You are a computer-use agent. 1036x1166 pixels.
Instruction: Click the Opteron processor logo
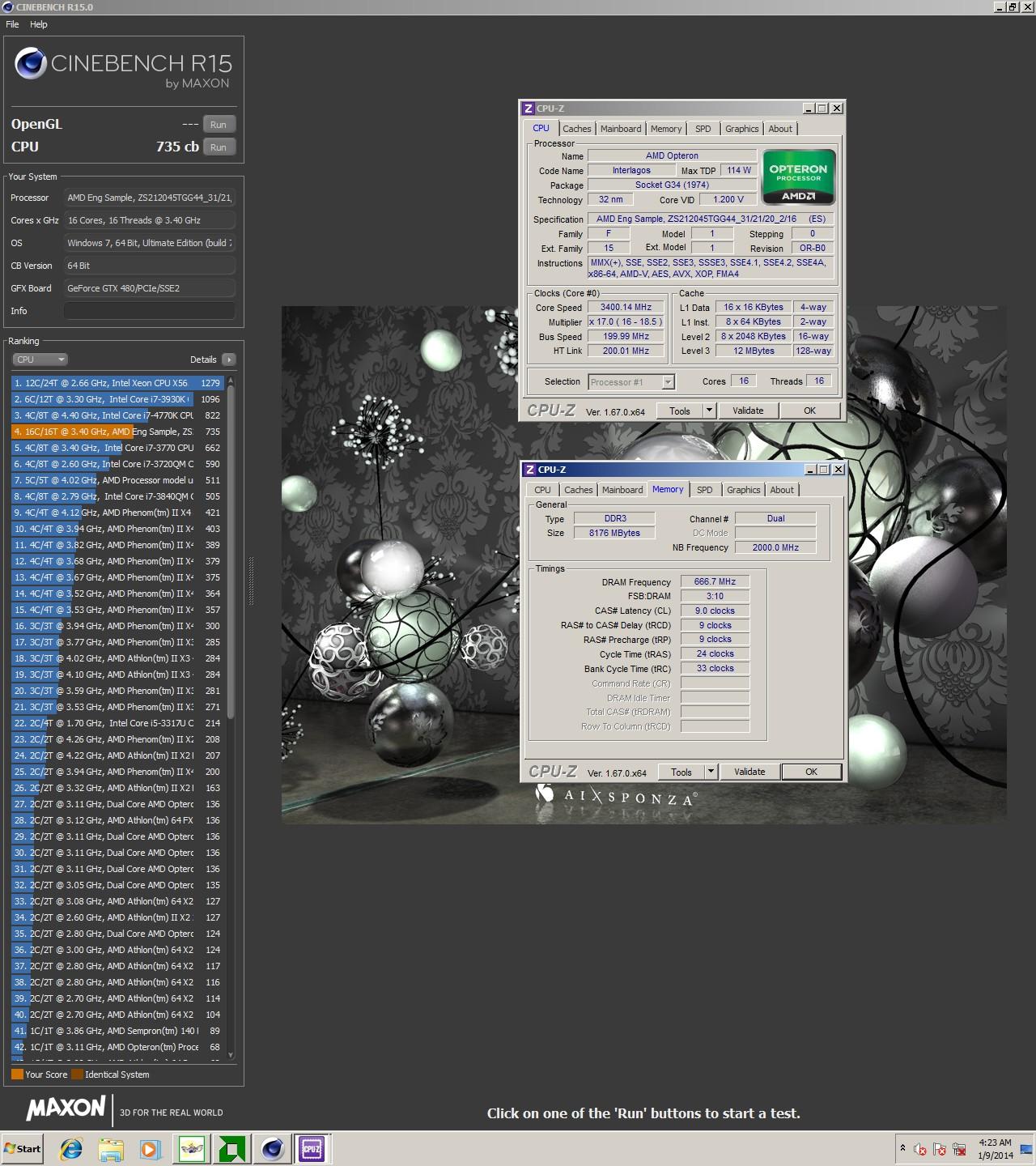pos(798,177)
